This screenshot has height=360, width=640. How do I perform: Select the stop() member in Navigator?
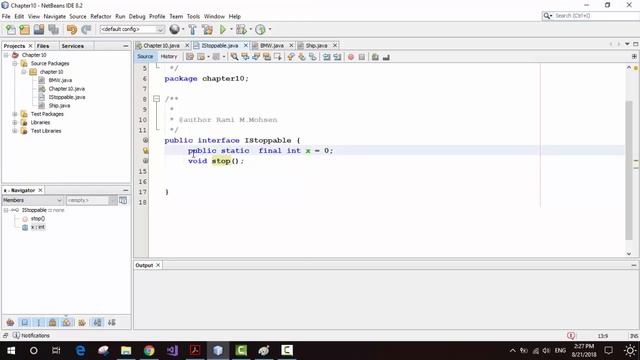click(38, 219)
